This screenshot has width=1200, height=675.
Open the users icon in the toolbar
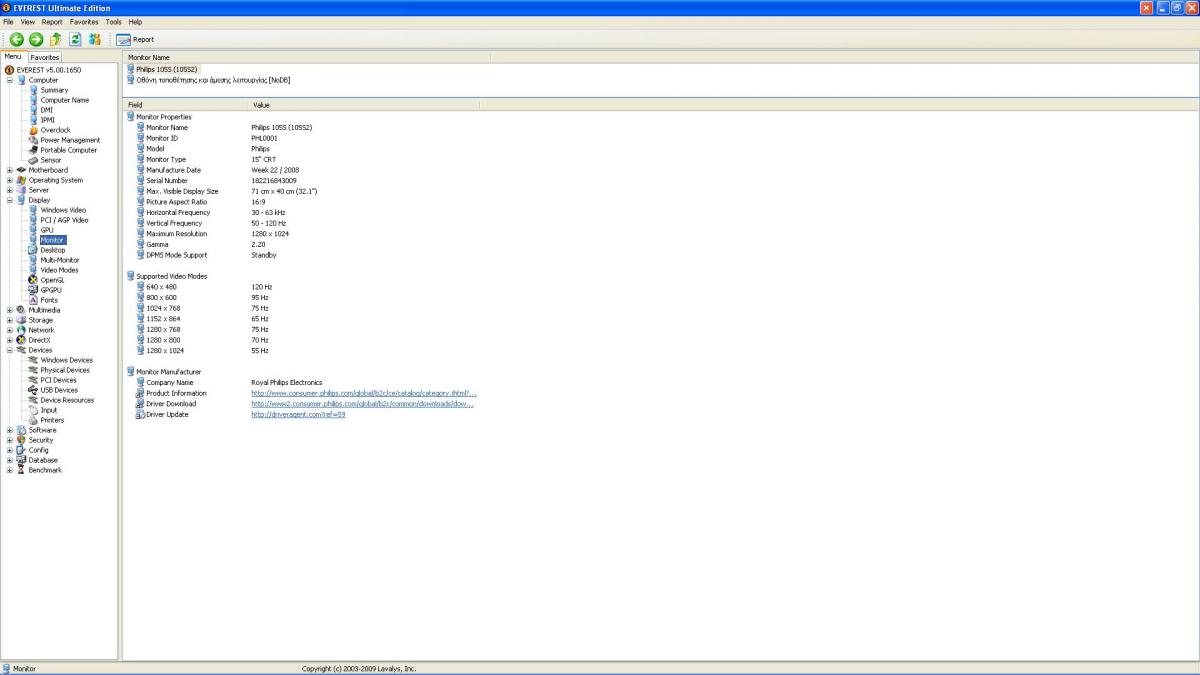point(95,39)
